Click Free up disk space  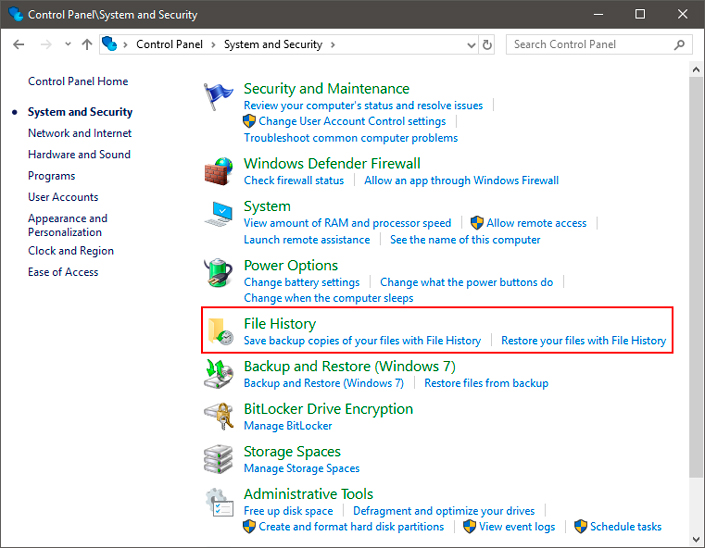point(288,511)
